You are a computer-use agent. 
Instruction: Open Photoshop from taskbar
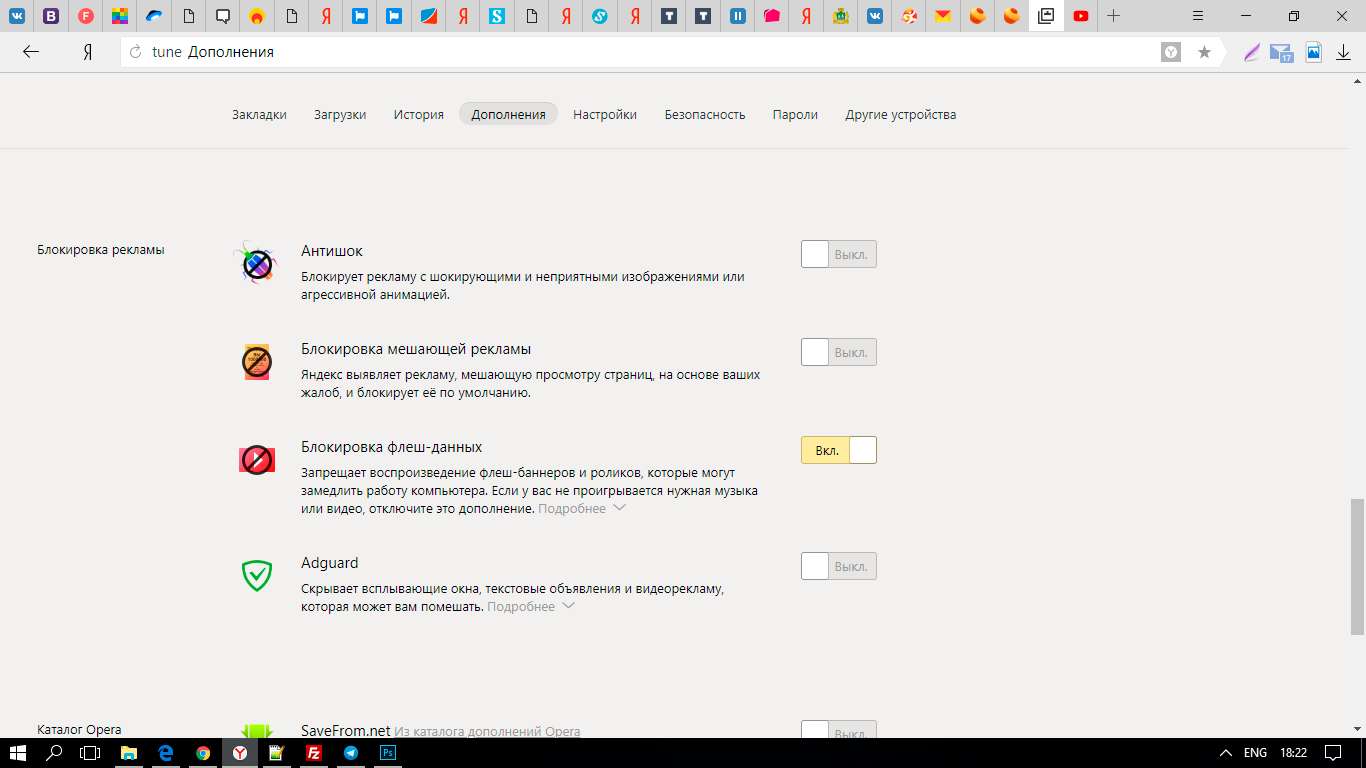tap(388, 753)
